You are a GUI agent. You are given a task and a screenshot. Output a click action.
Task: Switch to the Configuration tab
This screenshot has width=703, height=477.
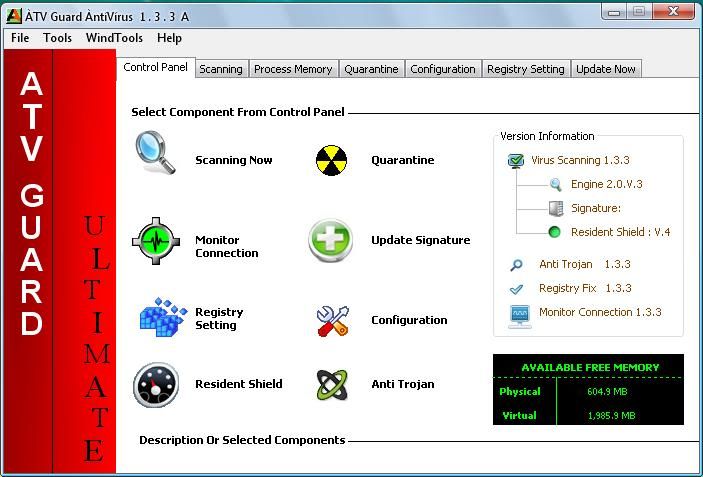click(x=443, y=69)
